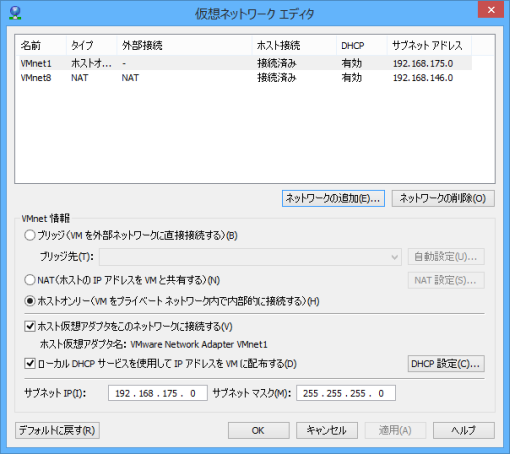Click the Virtual Network Editor title bar icon

click(x=15, y=13)
